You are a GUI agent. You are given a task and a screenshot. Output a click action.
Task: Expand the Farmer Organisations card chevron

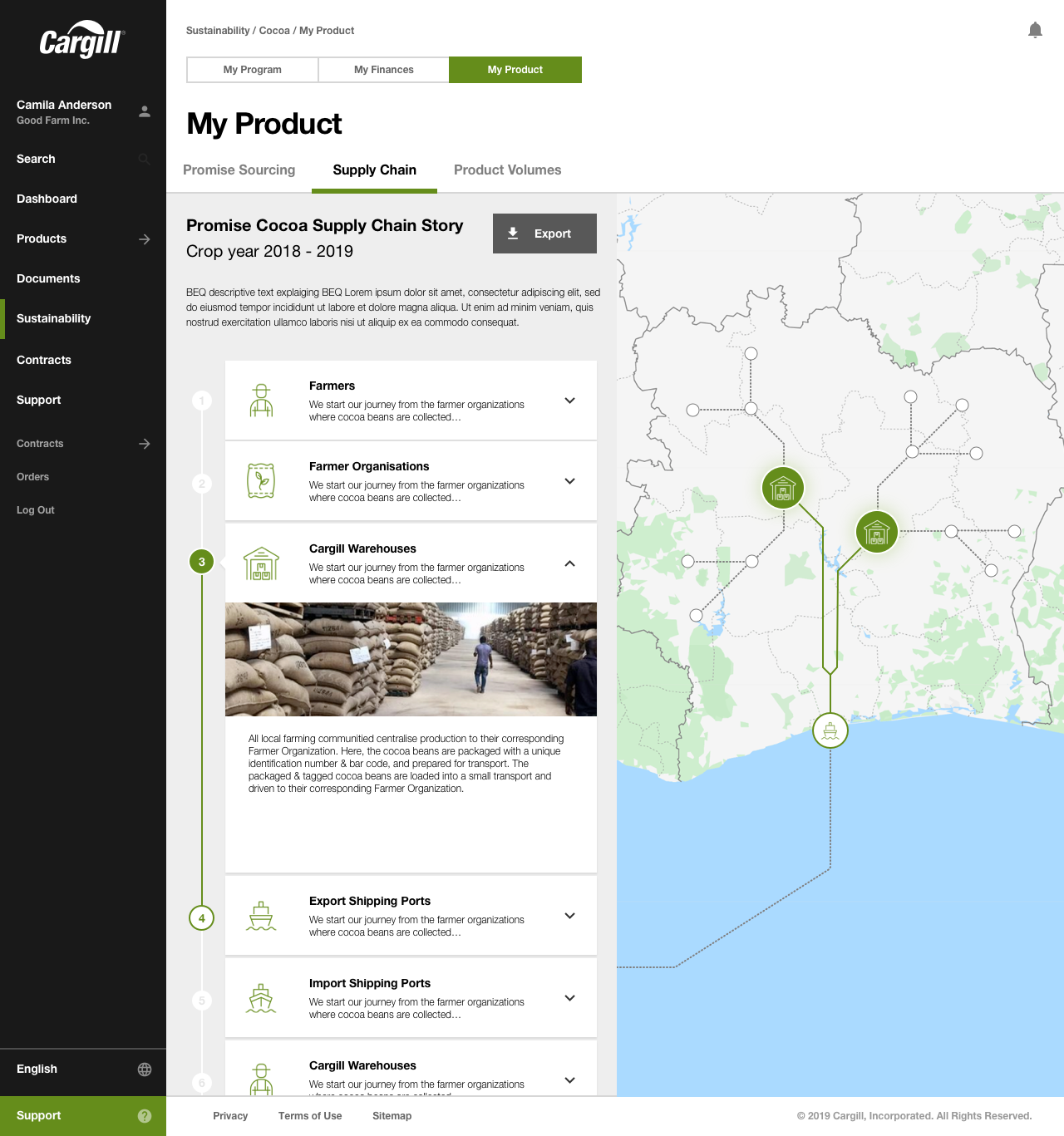[570, 481]
